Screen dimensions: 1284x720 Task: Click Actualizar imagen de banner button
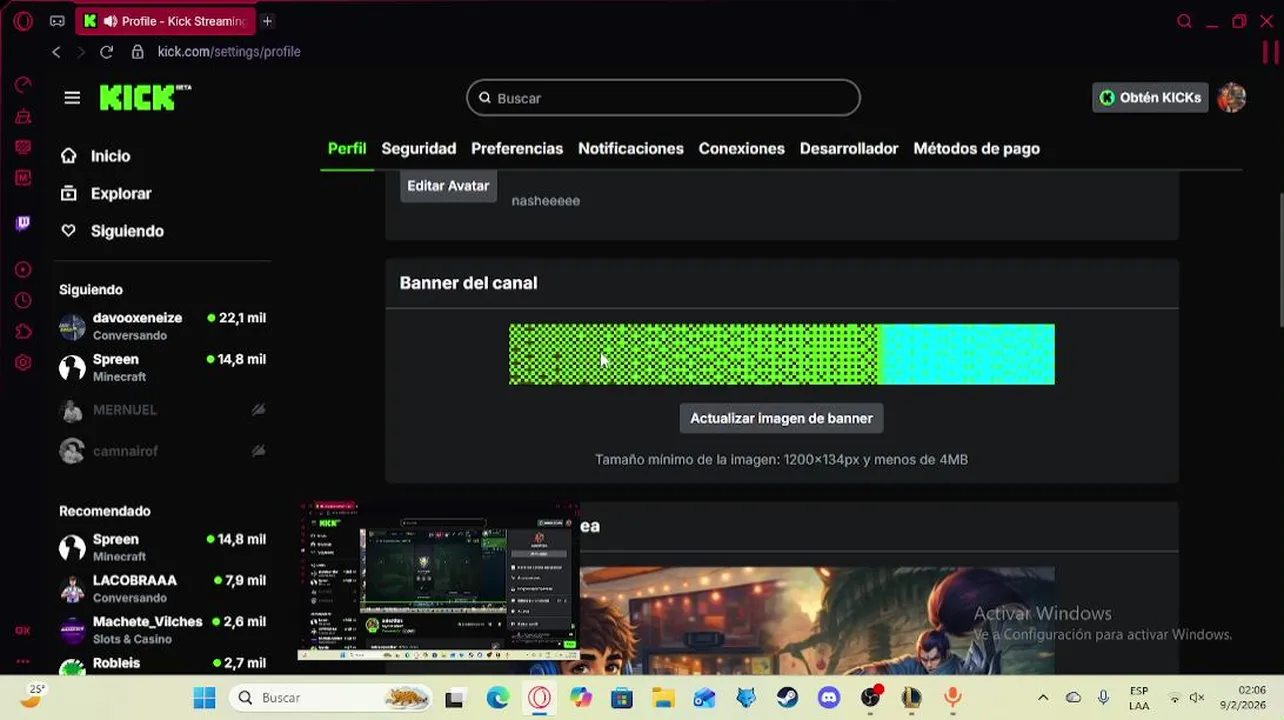(x=781, y=418)
